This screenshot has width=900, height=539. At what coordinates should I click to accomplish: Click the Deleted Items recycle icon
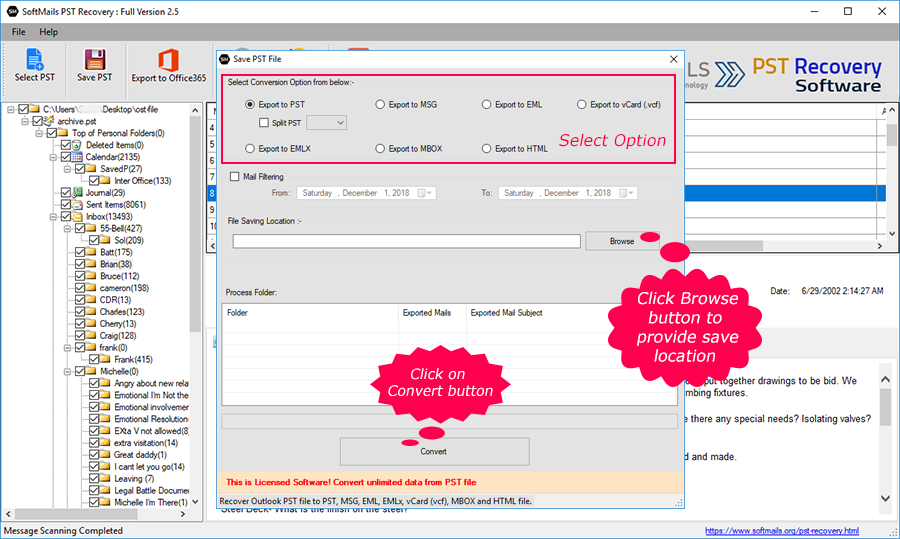click(x=77, y=145)
